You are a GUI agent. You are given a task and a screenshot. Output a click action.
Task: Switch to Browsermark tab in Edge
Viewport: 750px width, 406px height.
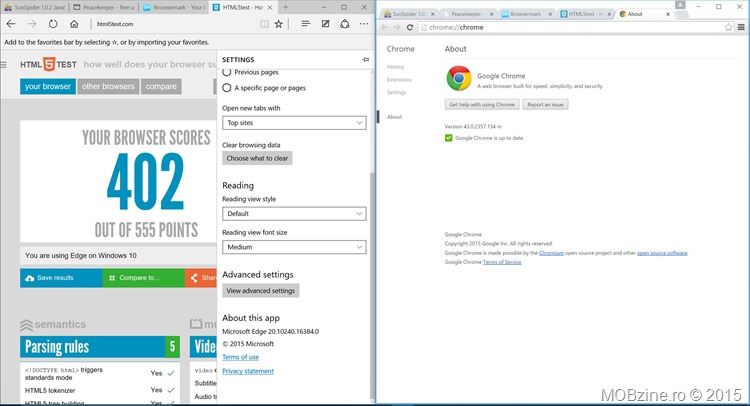point(174,8)
